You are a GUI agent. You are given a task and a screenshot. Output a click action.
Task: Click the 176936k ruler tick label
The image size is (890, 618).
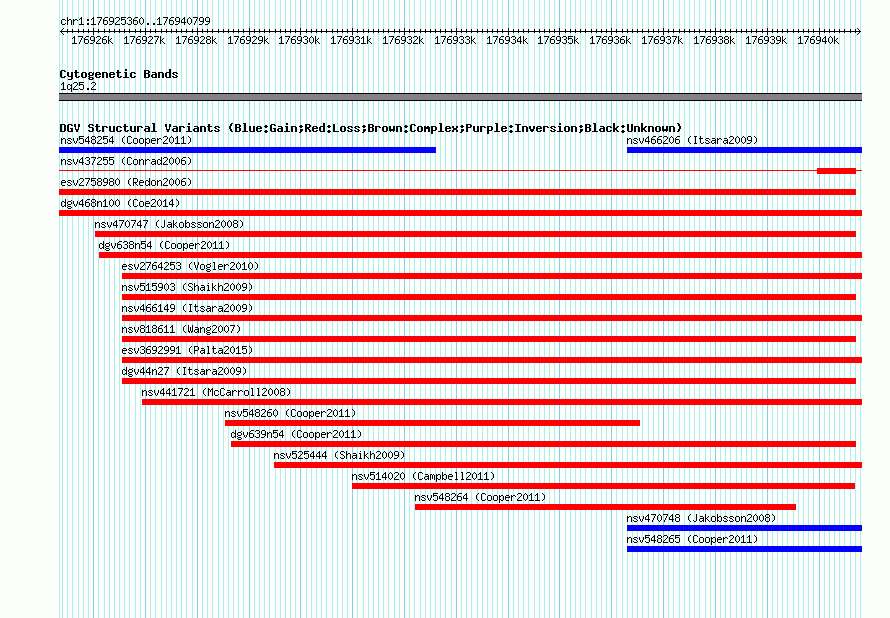(x=610, y=40)
